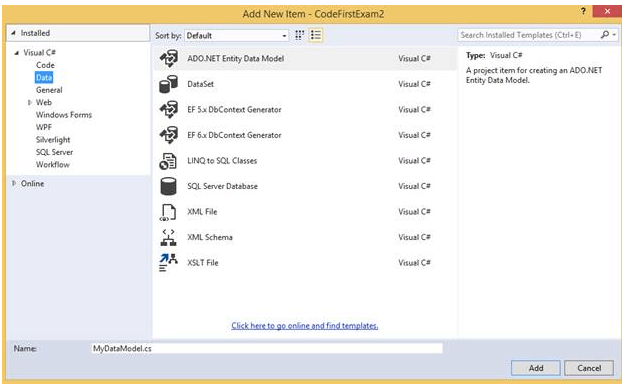Select the Workflow category
The width and height of the screenshot is (622, 388).
coord(53,165)
